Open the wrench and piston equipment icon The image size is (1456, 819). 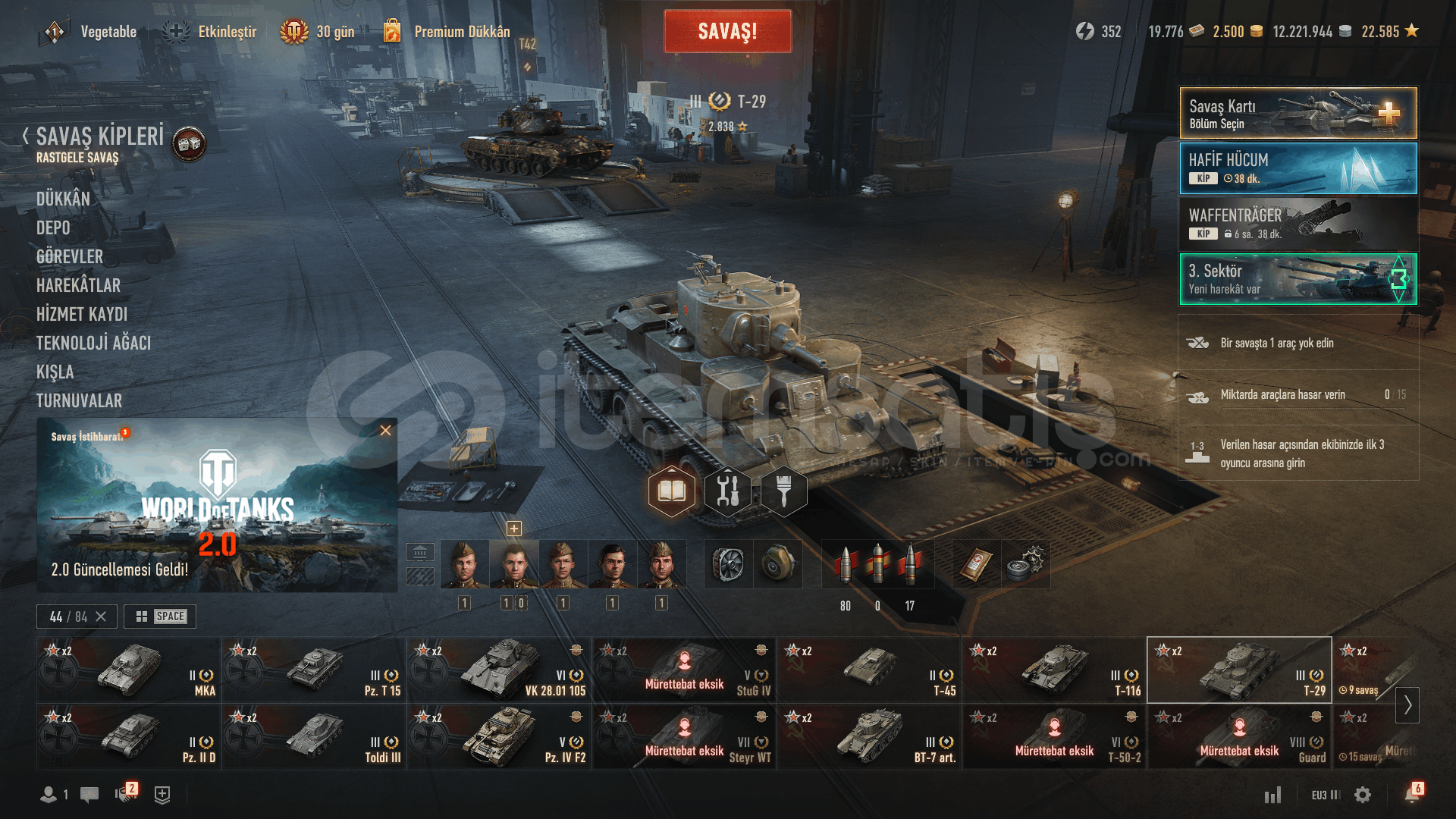tap(728, 491)
